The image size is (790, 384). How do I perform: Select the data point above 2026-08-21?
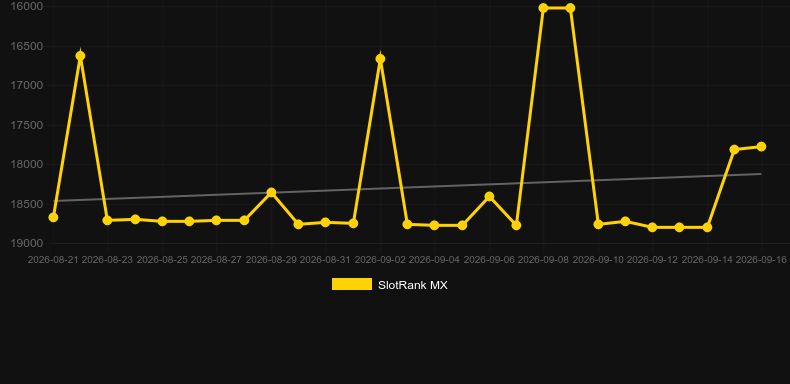click(x=53, y=217)
